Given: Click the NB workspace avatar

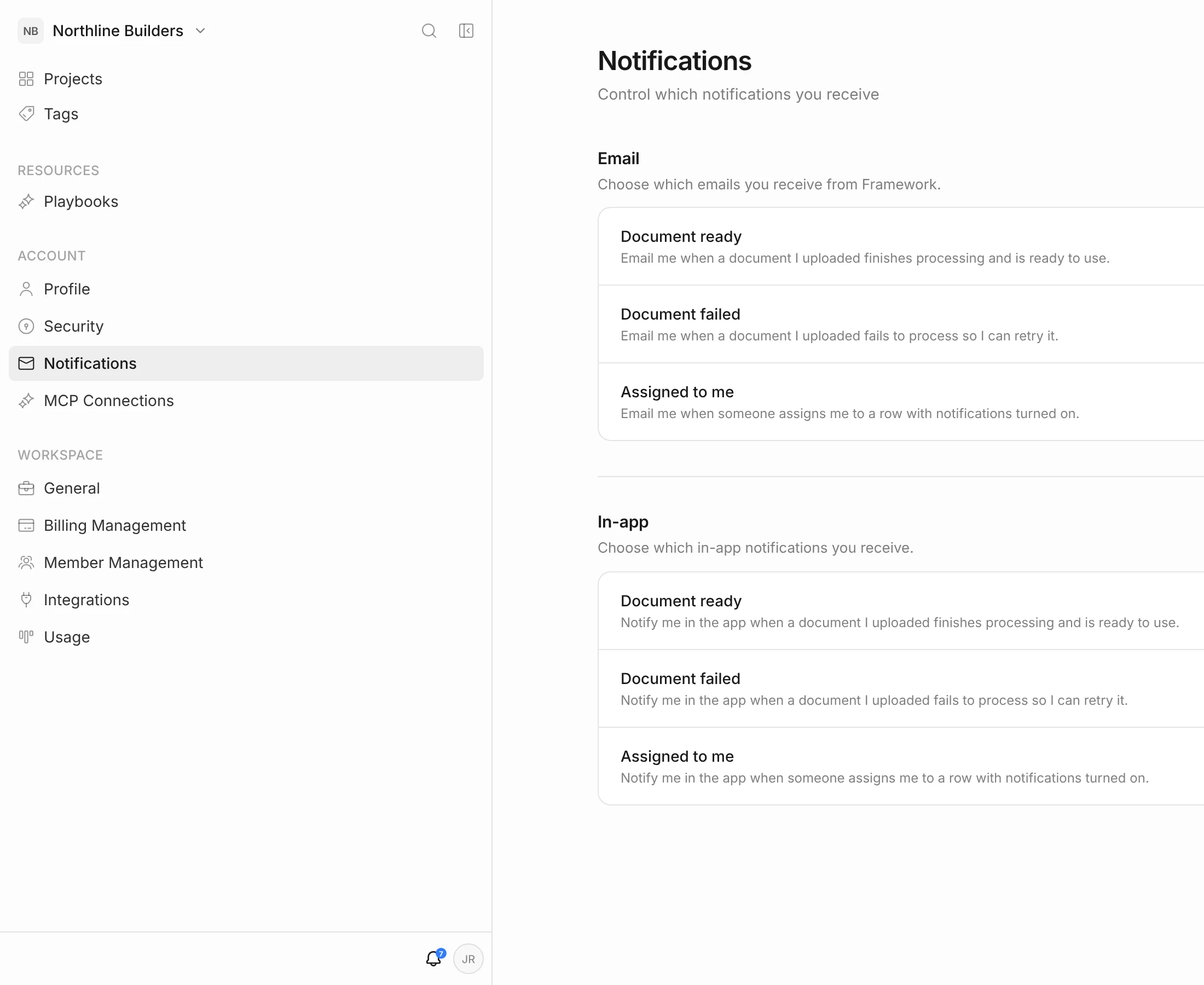Looking at the screenshot, I should 31,31.
